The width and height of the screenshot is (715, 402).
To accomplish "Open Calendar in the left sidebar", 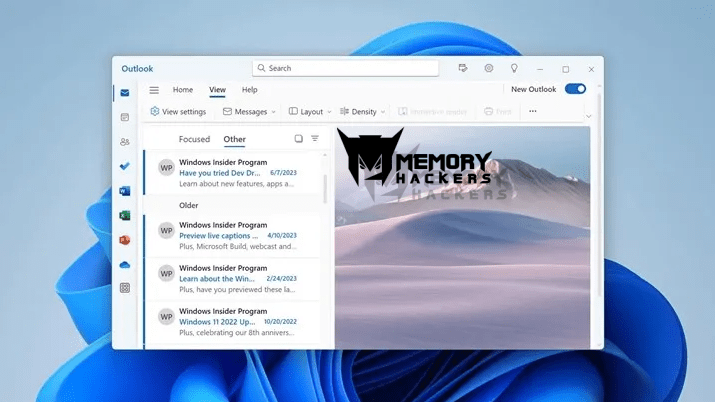I will (124, 118).
